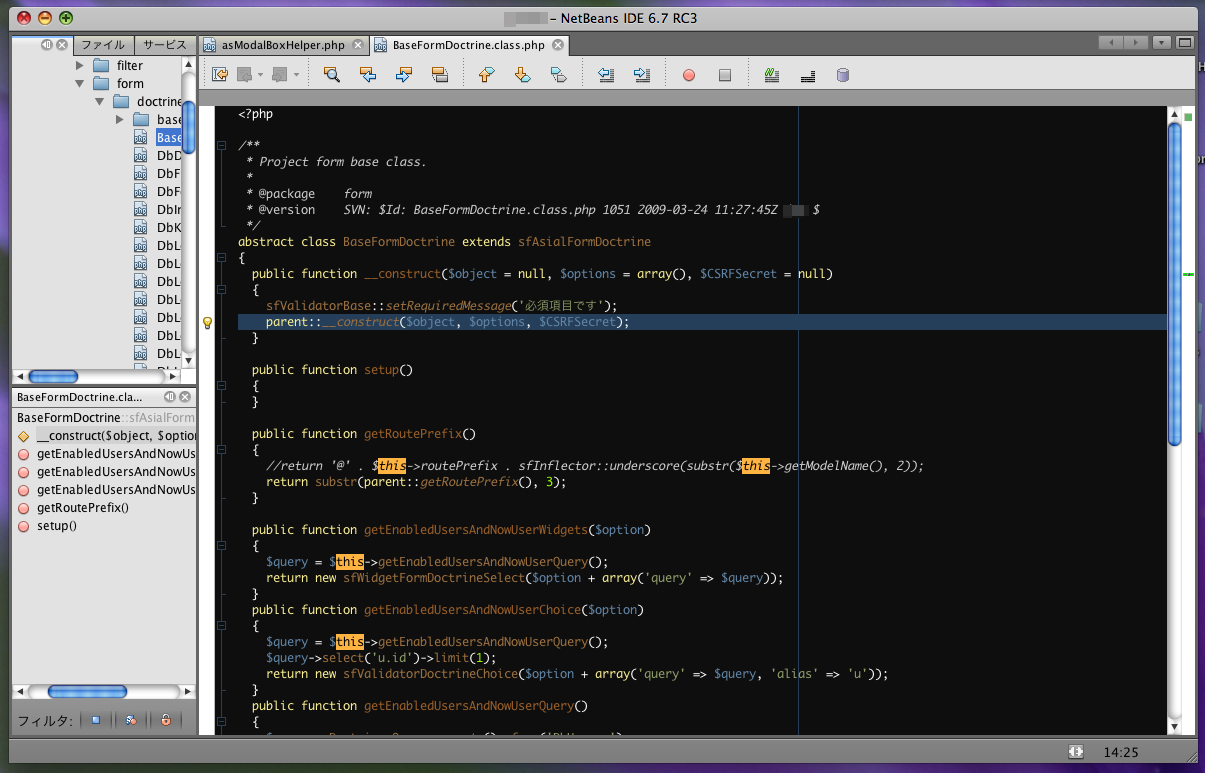Click the Navigator horizontal scrollbar thumb
Image resolution: width=1205 pixels, height=773 pixels.
(x=87, y=692)
